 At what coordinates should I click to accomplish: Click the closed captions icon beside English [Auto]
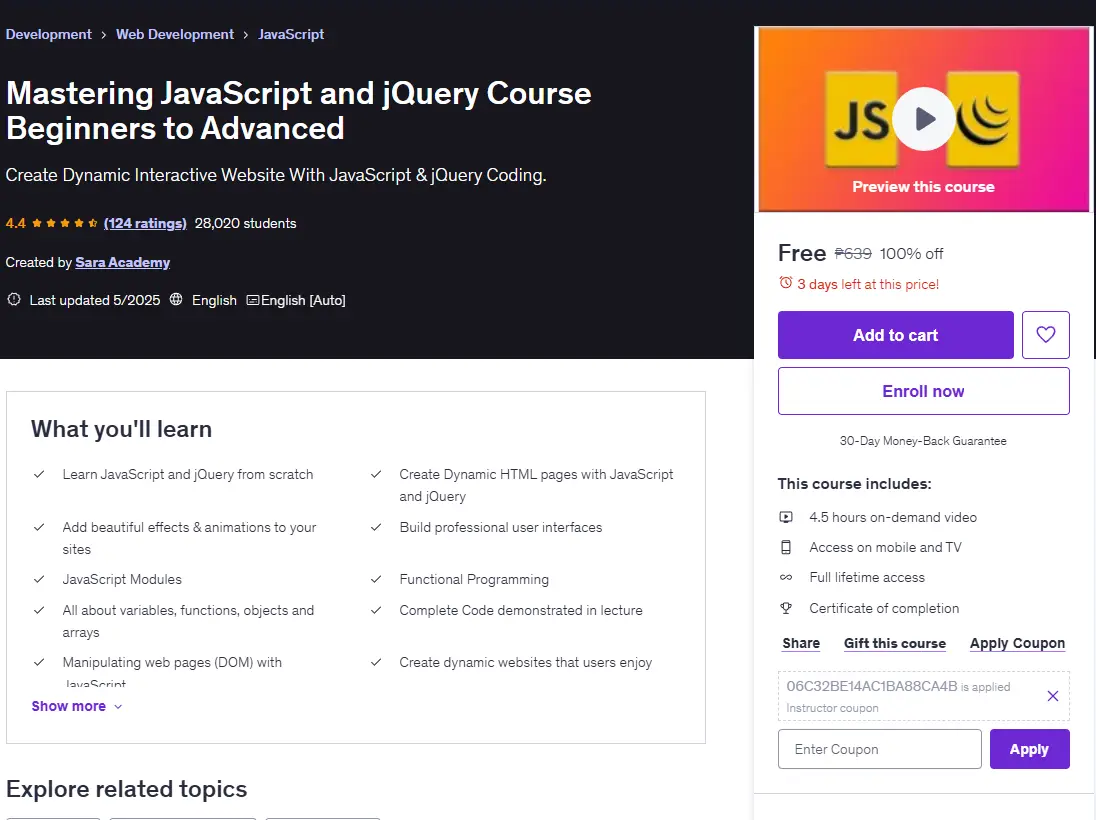click(x=252, y=300)
